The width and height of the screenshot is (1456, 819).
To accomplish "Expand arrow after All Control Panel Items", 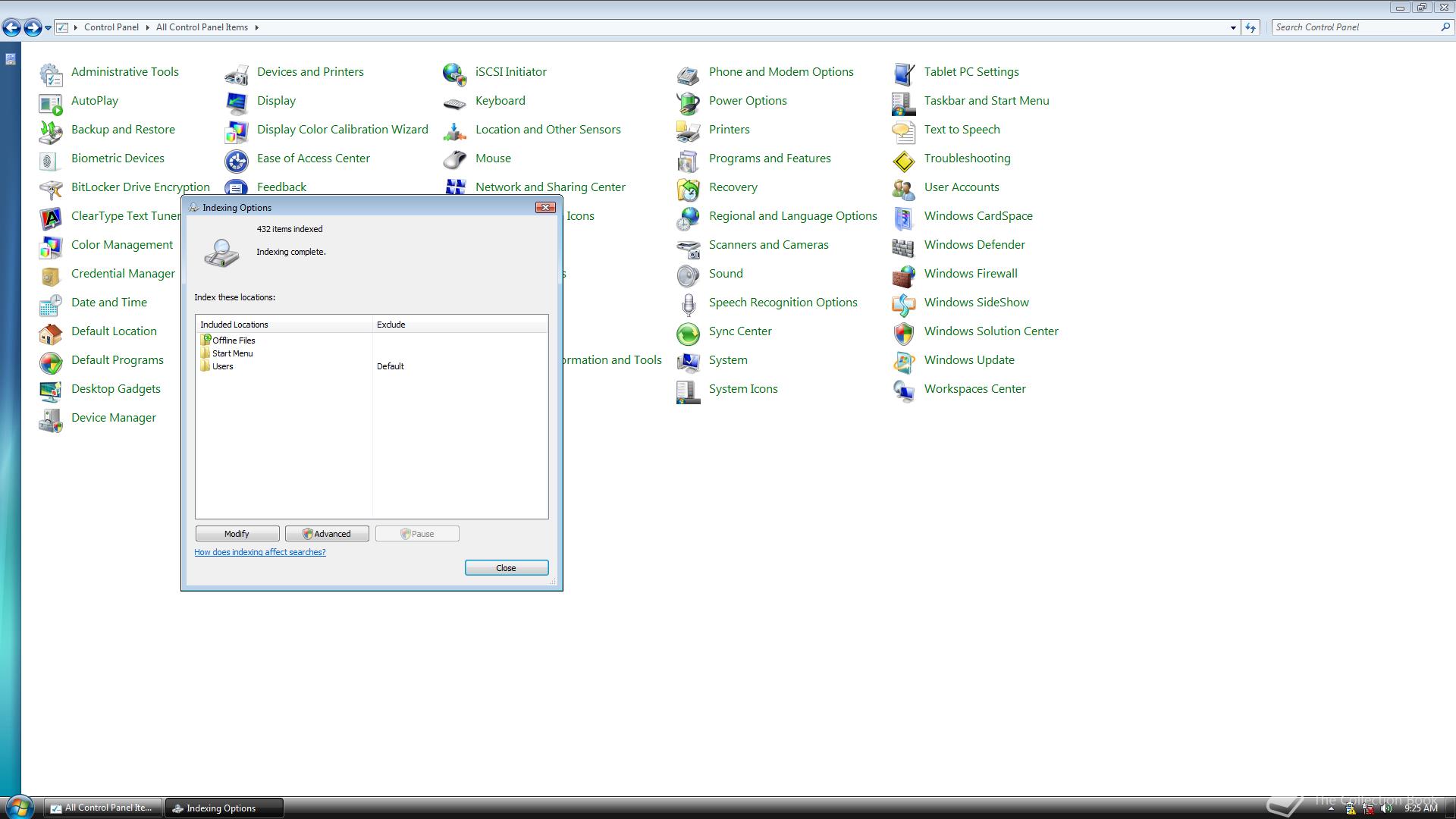I will 256,27.
